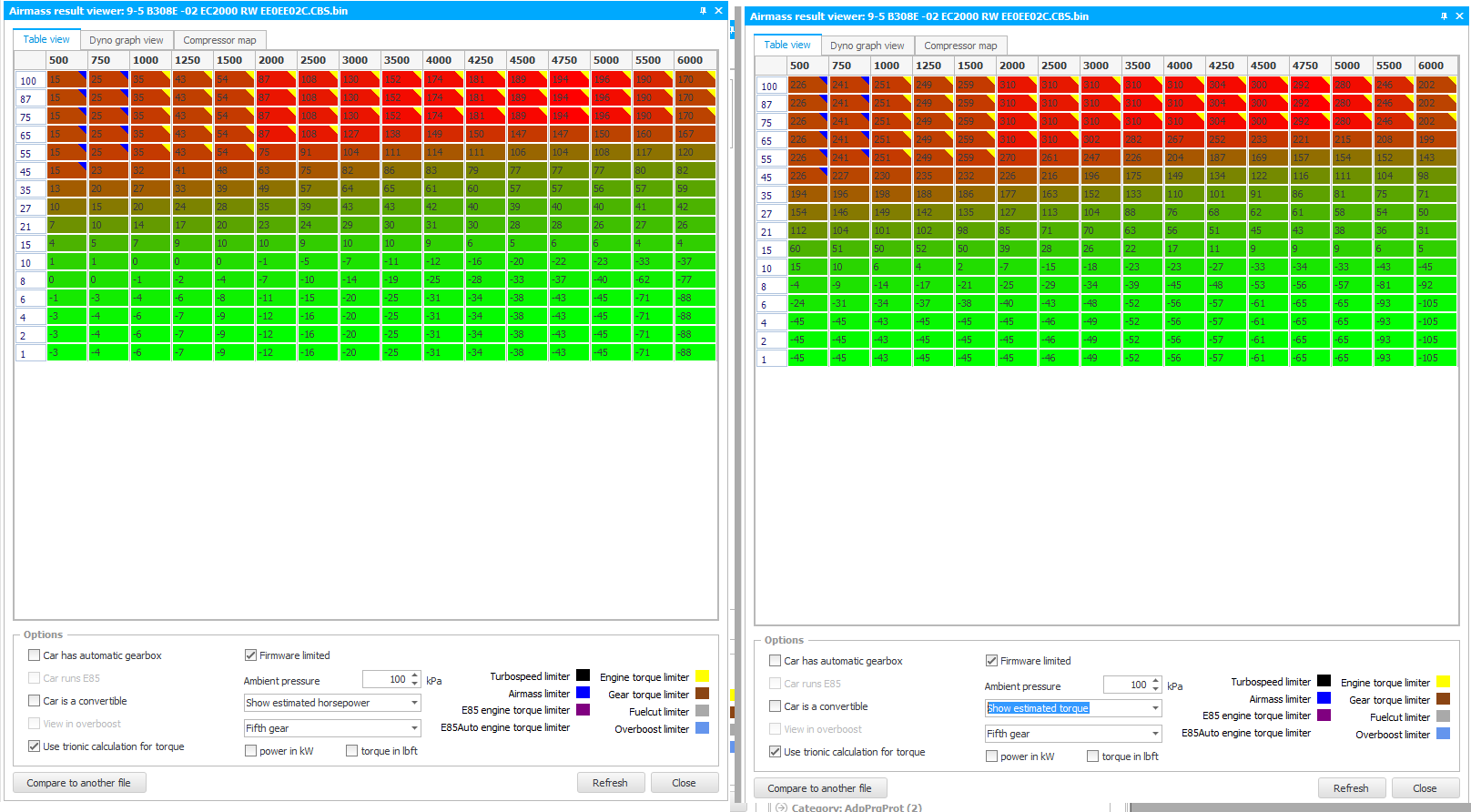Click yellow Engine torque limiter swatch, right window

point(1443,682)
